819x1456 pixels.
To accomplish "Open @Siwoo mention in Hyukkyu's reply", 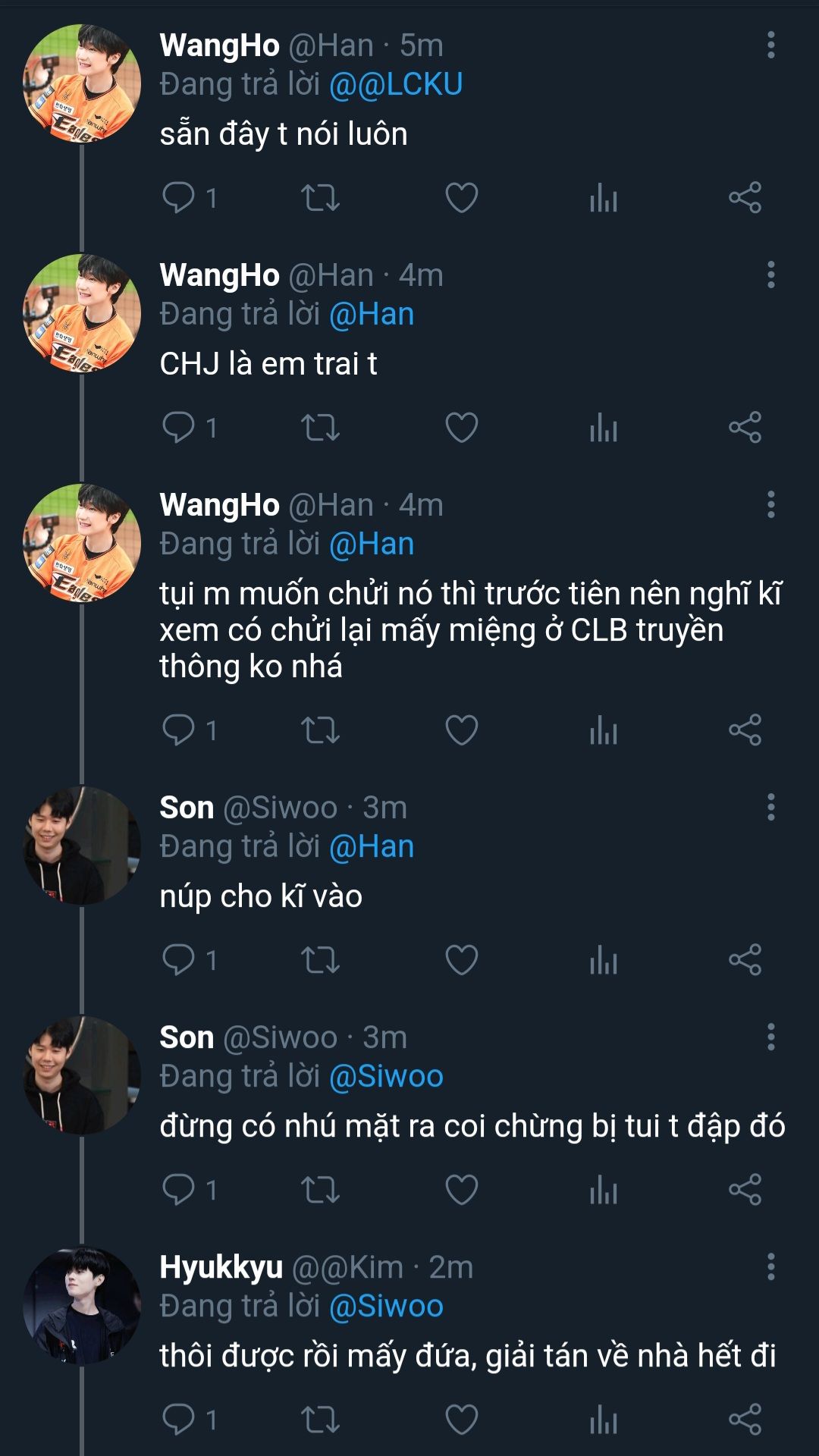I will tap(386, 1306).
